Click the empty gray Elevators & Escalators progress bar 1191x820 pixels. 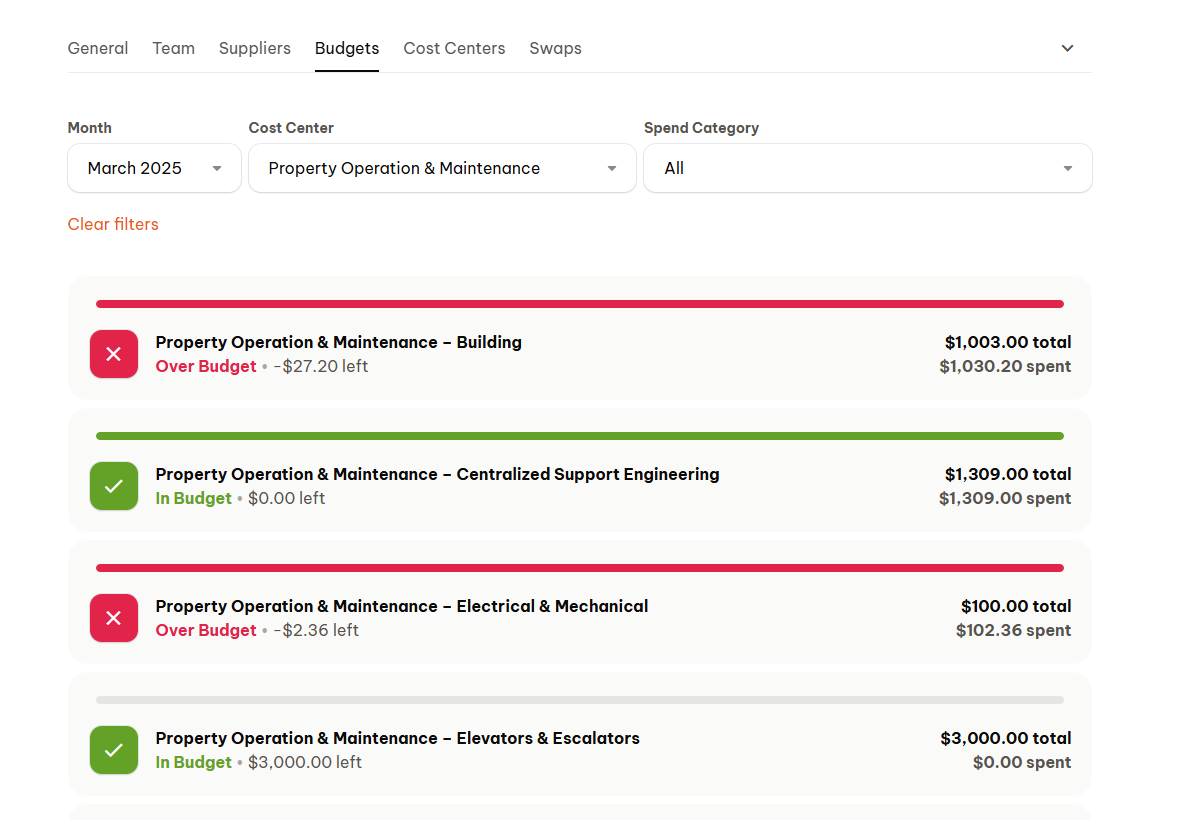(580, 700)
